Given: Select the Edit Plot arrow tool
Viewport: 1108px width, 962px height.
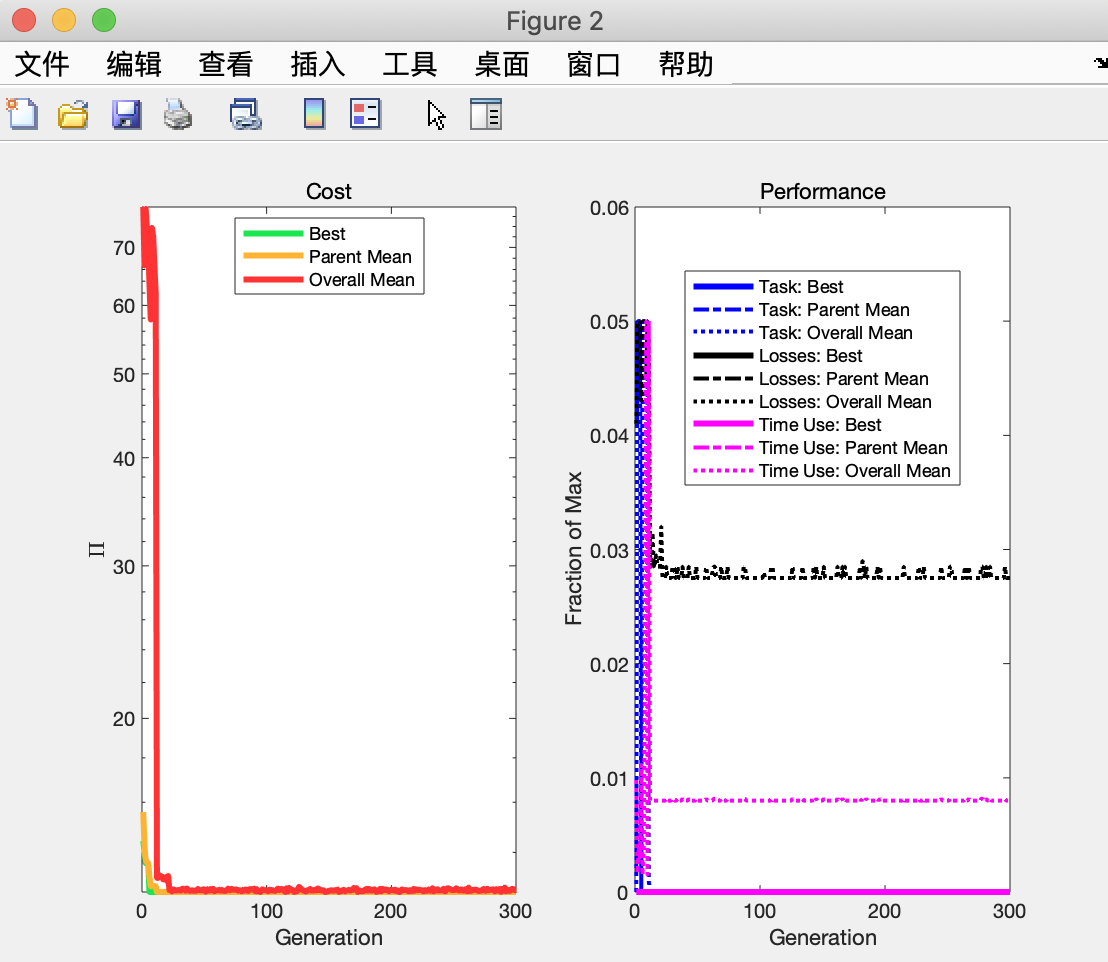Looking at the screenshot, I should tap(436, 115).
